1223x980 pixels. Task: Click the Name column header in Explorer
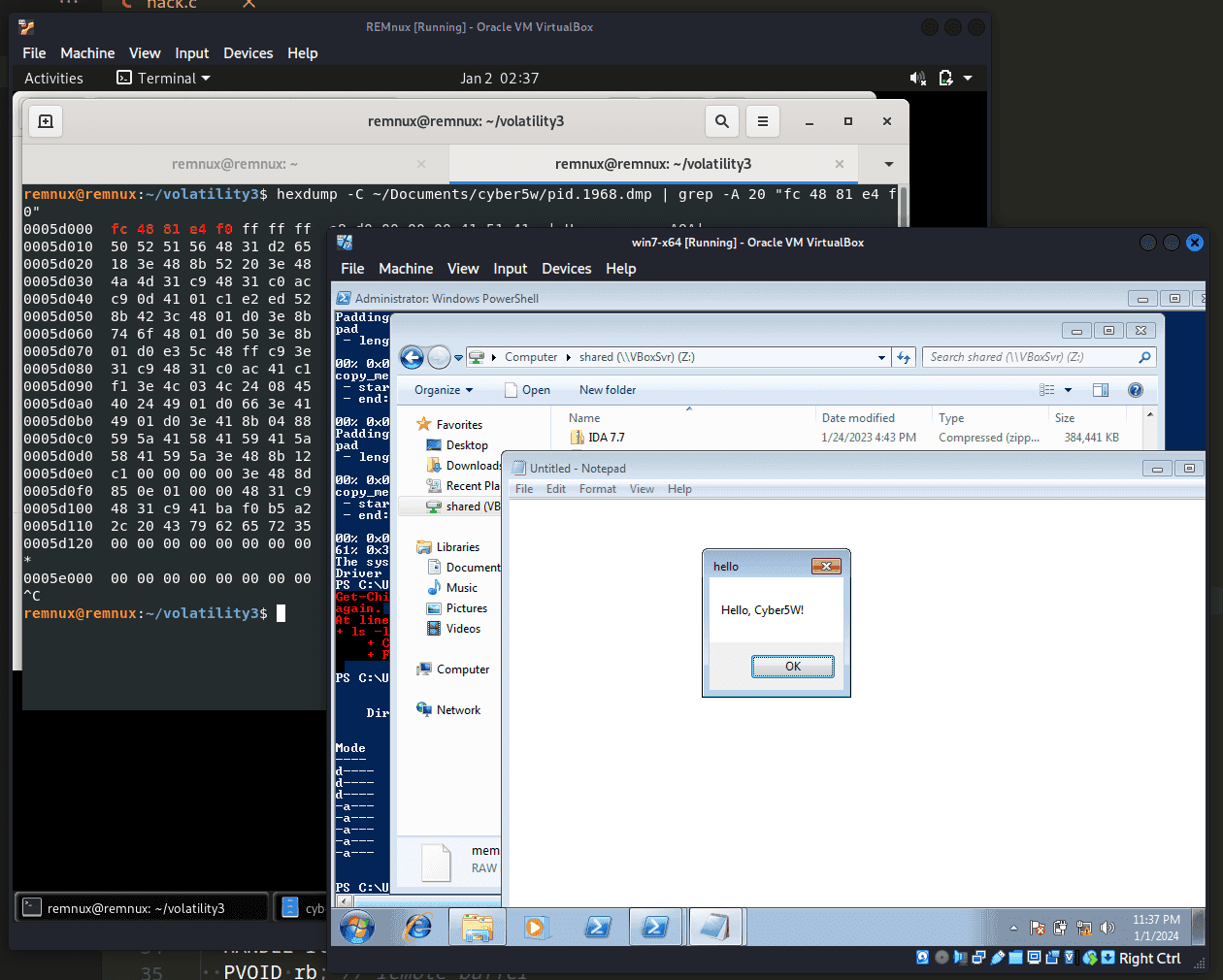(x=584, y=418)
